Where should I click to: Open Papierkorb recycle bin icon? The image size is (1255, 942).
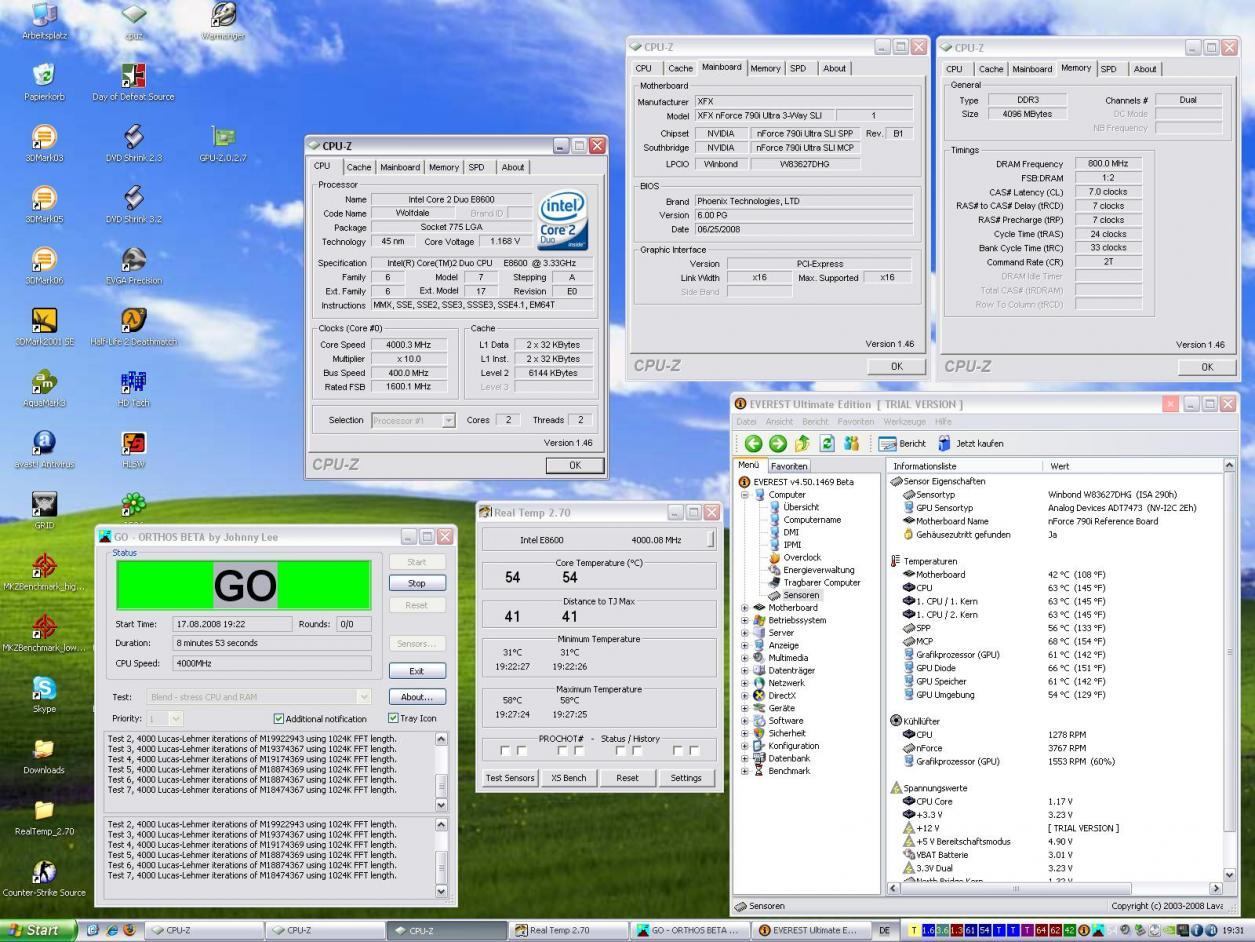[x=44, y=82]
